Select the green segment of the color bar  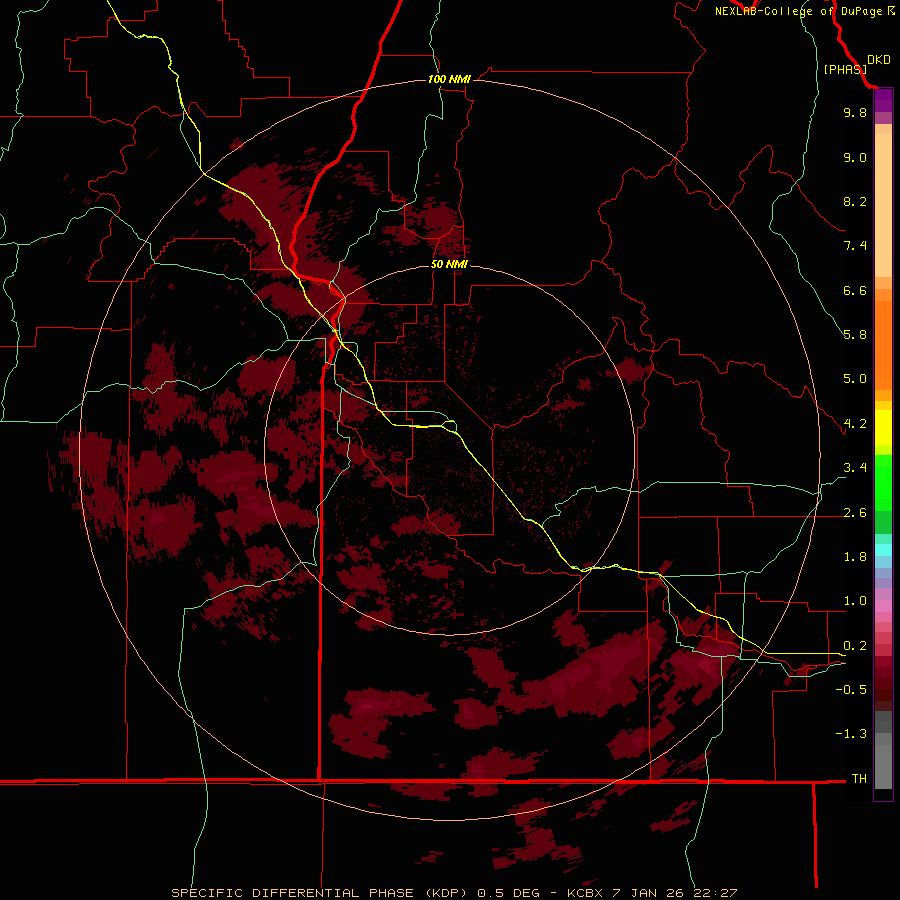tap(883, 483)
